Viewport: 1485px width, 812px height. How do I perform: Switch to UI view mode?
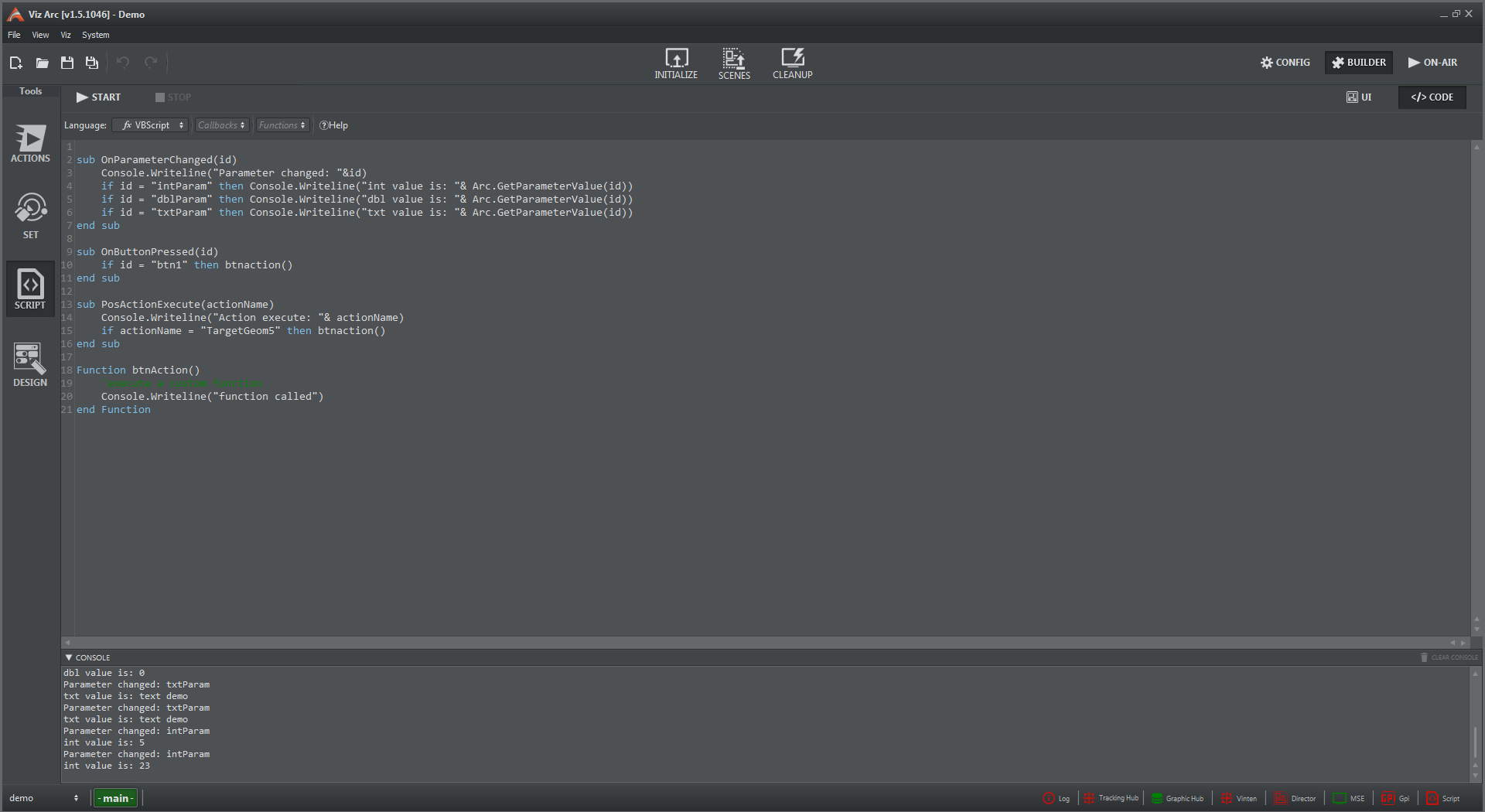1359,97
